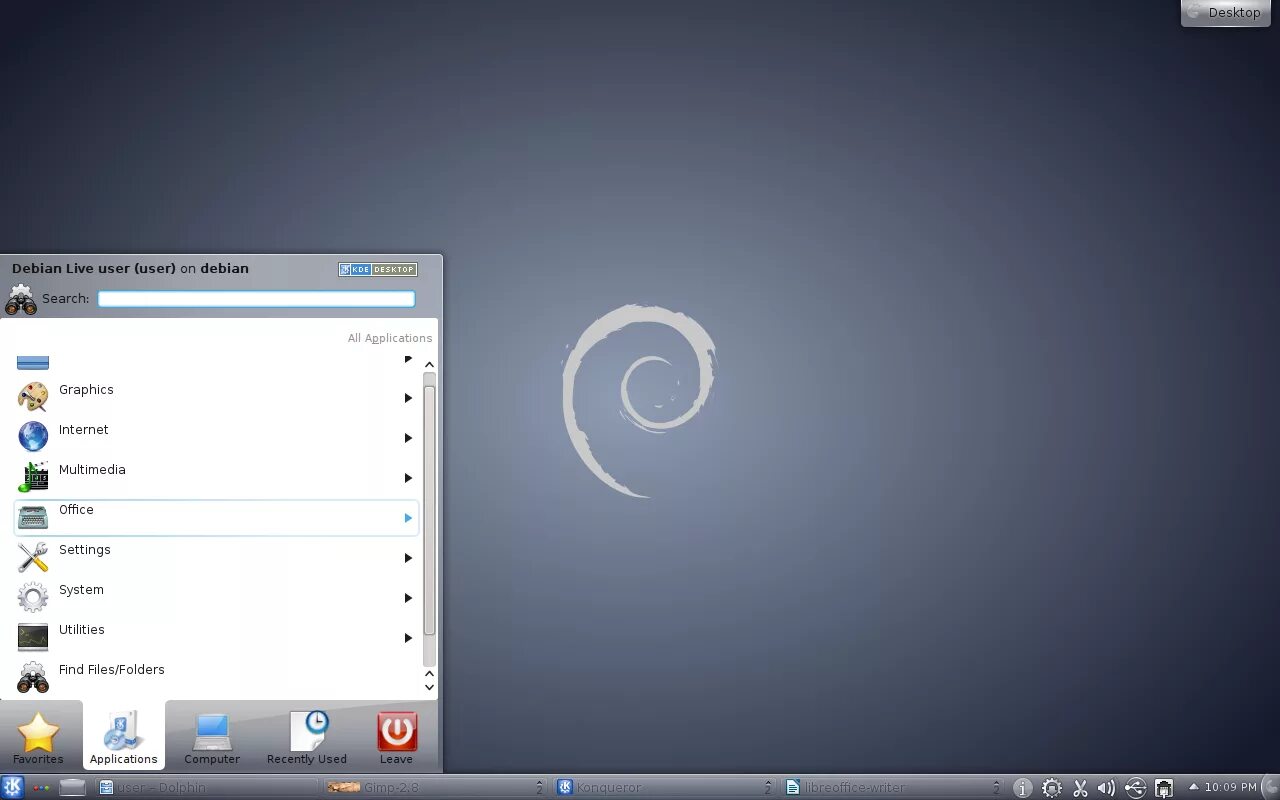The image size is (1280, 800).
Task: Open the volume speaker tray icon
Action: click(x=1107, y=788)
